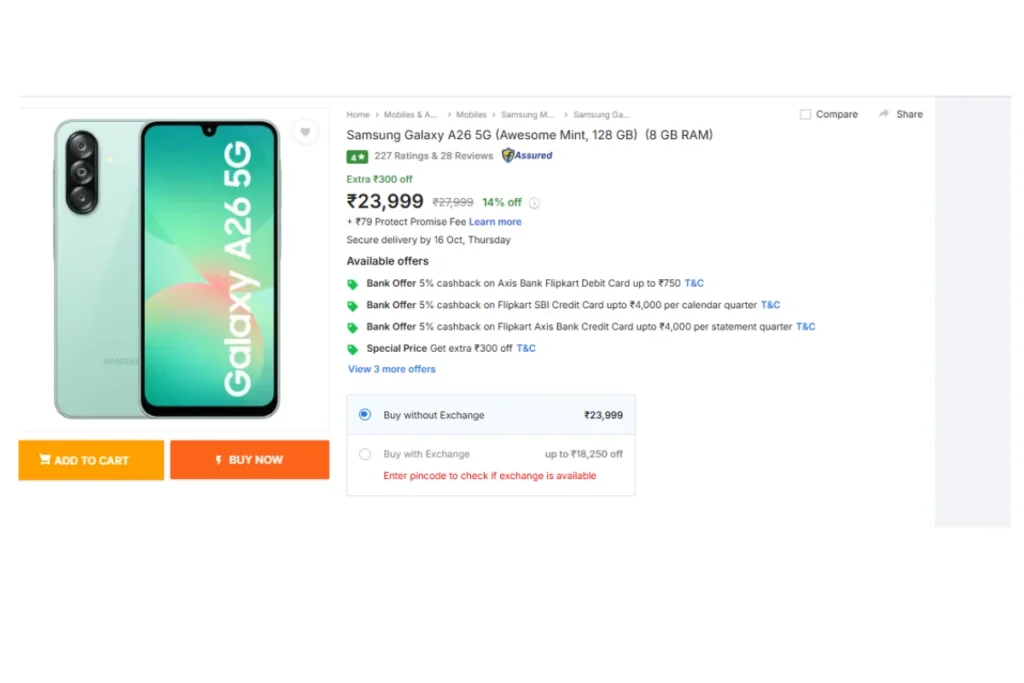Open the Protect Promise Learn more link
Viewport: 1024px width, 683px height.
[495, 222]
